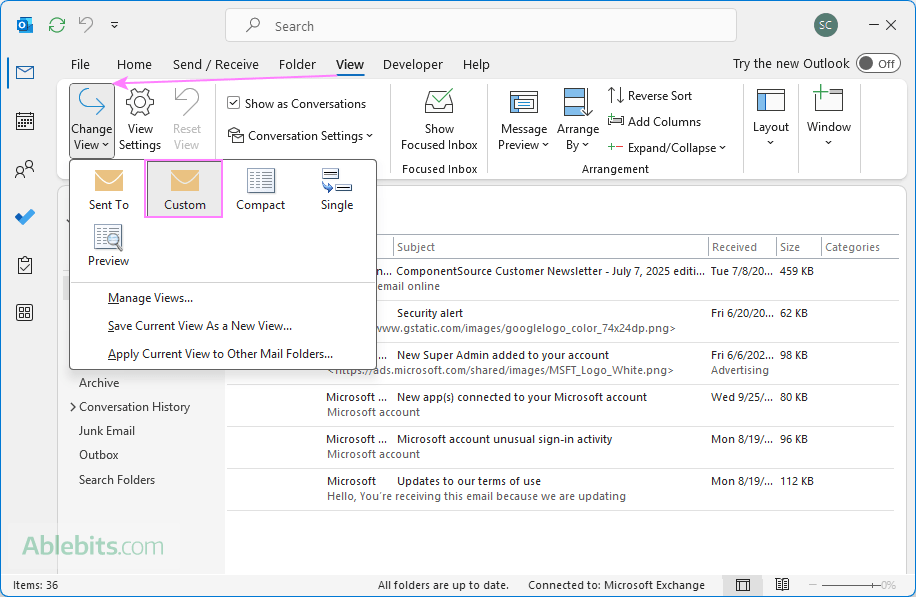Select the Compact view

(260, 189)
